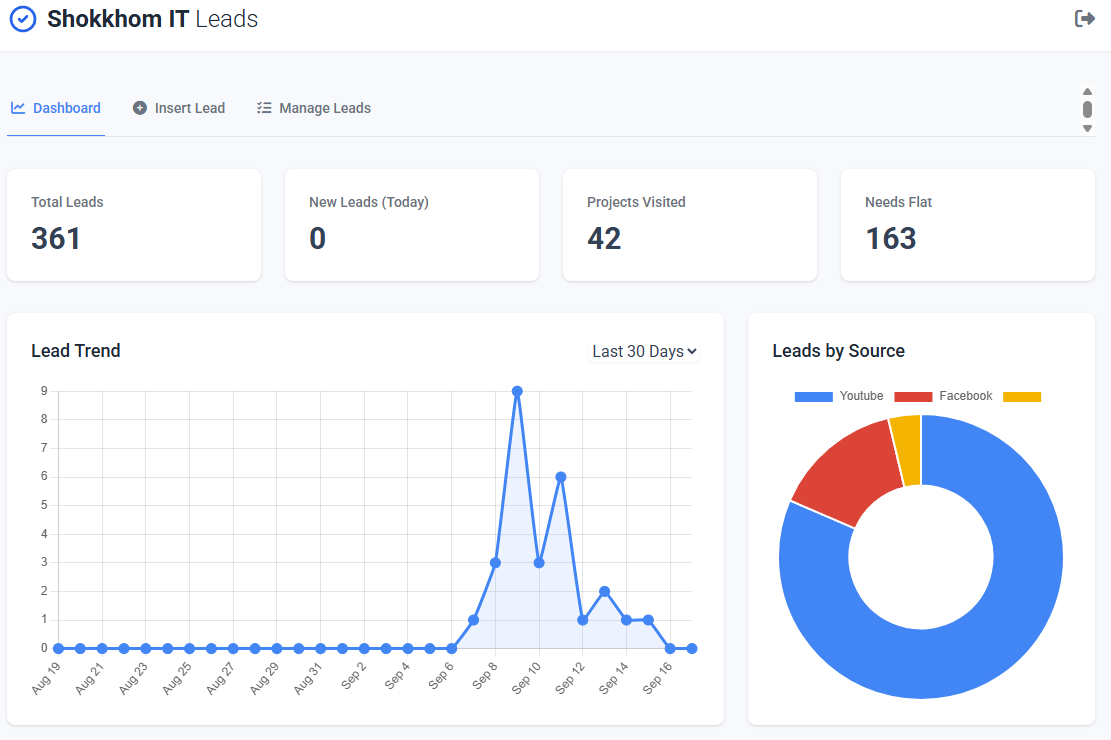1111x740 pixels.
Task: Click the plus icon next to Insert Lead
Action: (138, 107)
